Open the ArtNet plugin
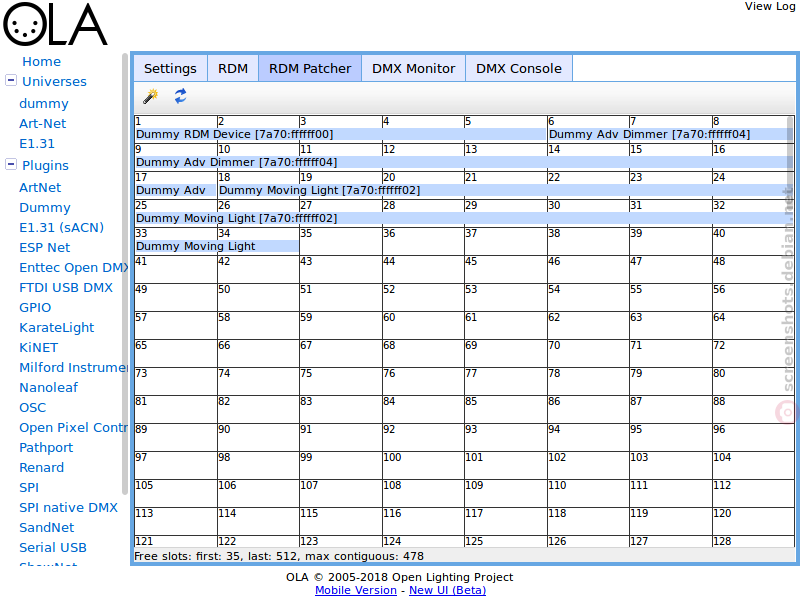Screen dimensions: 800x600 tap(40, 187)
